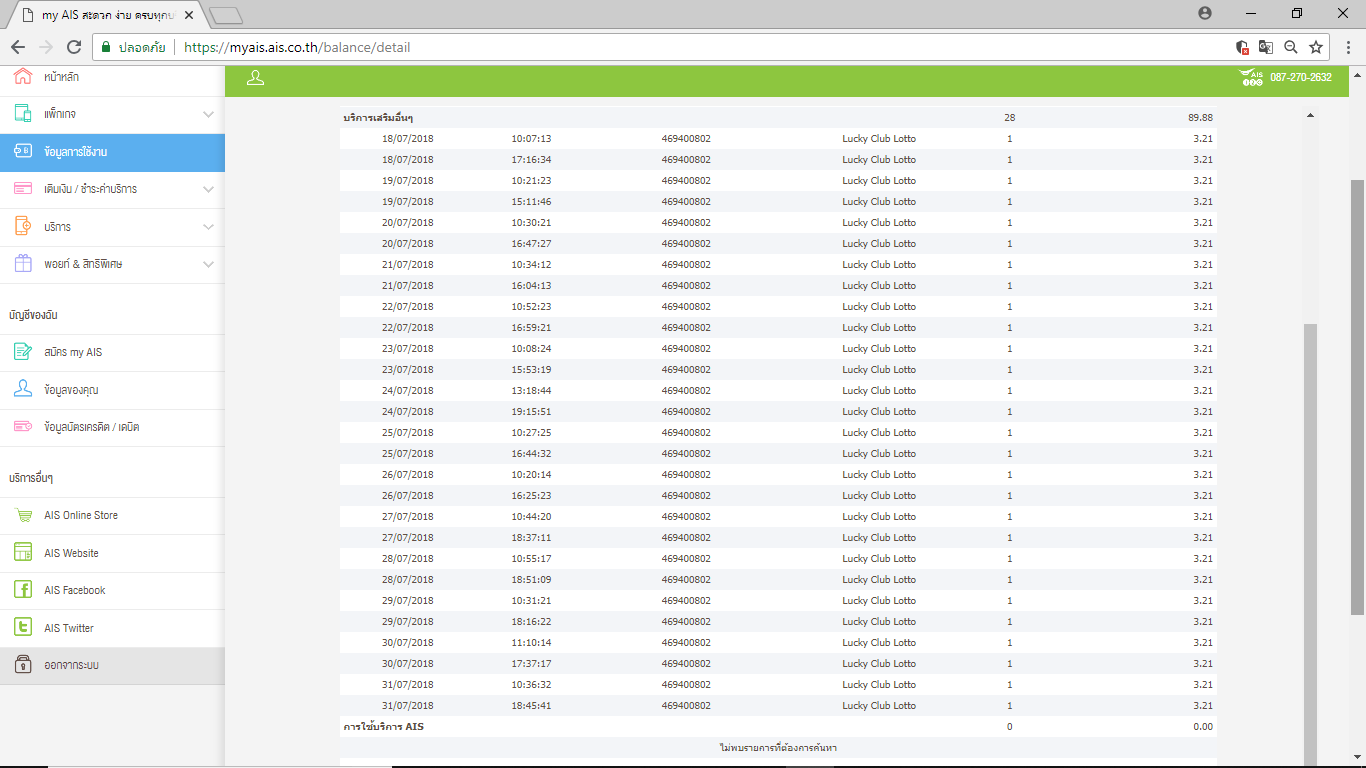Click the AIS Online Store cart icon
Viewport: 1366px width, 768px height.
[23, 515]
